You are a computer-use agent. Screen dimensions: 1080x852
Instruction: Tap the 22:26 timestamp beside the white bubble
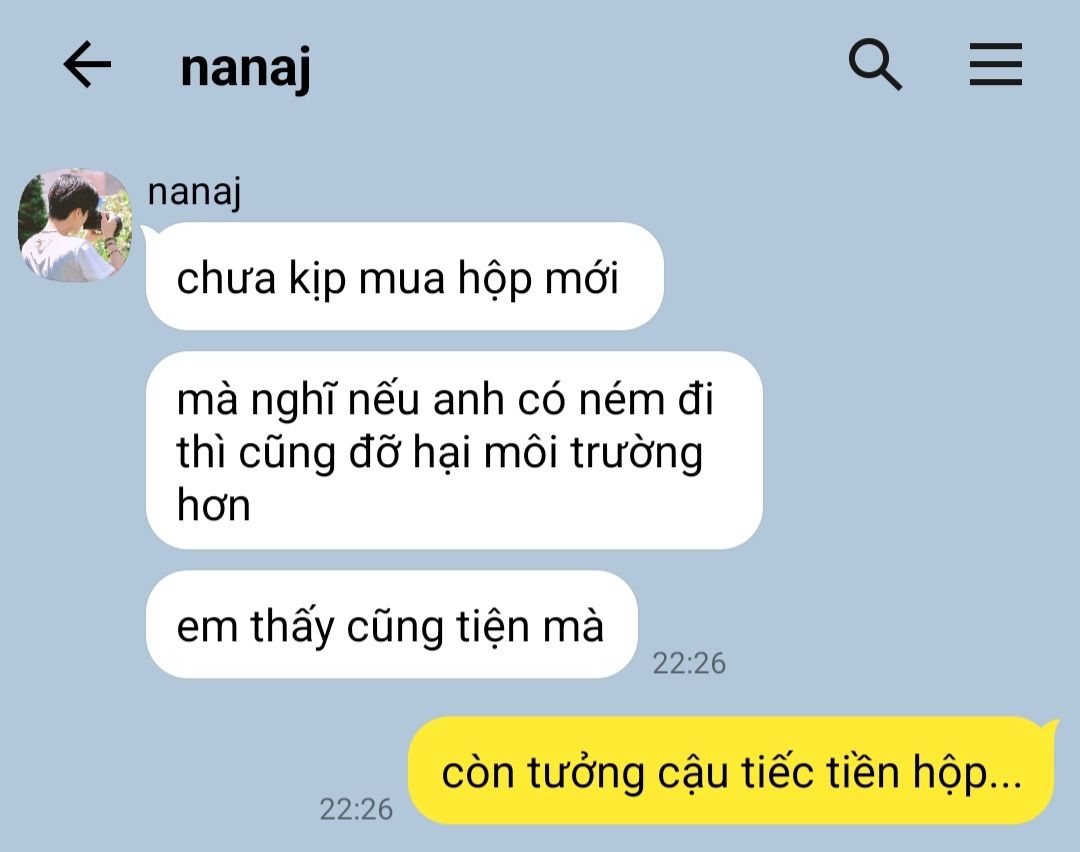point(689,663)
